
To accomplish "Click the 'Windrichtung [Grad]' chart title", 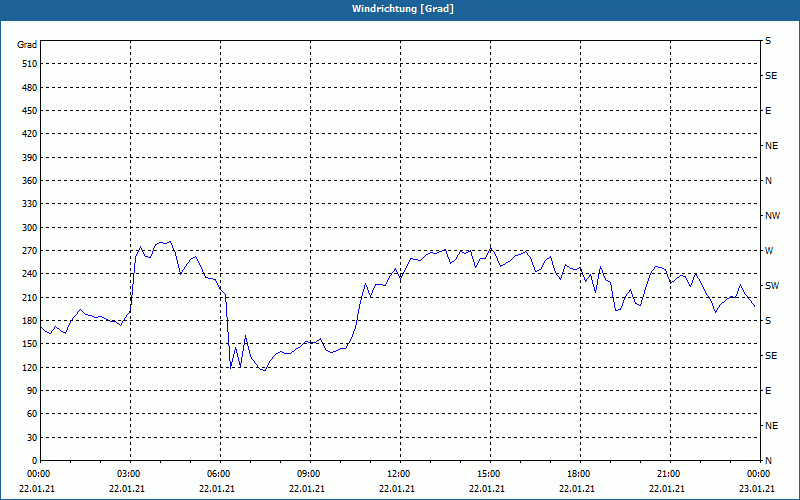I will click(x=403, y=9).
